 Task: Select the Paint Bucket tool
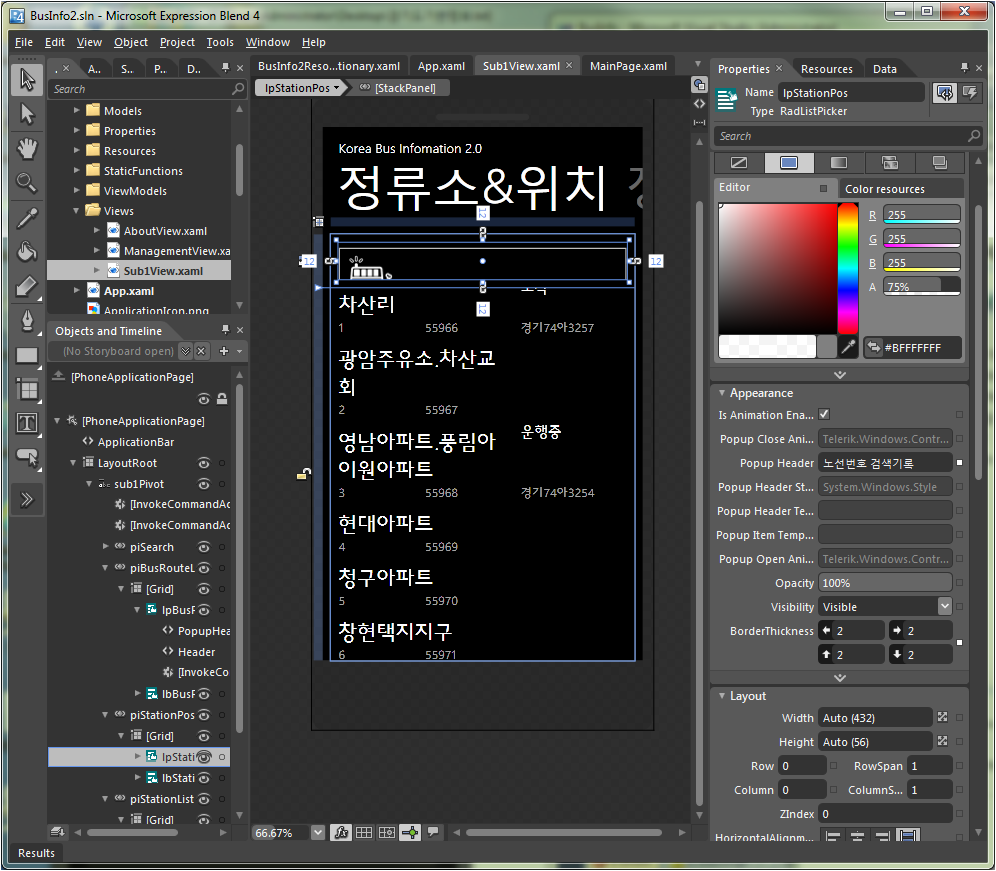(27, 251)
